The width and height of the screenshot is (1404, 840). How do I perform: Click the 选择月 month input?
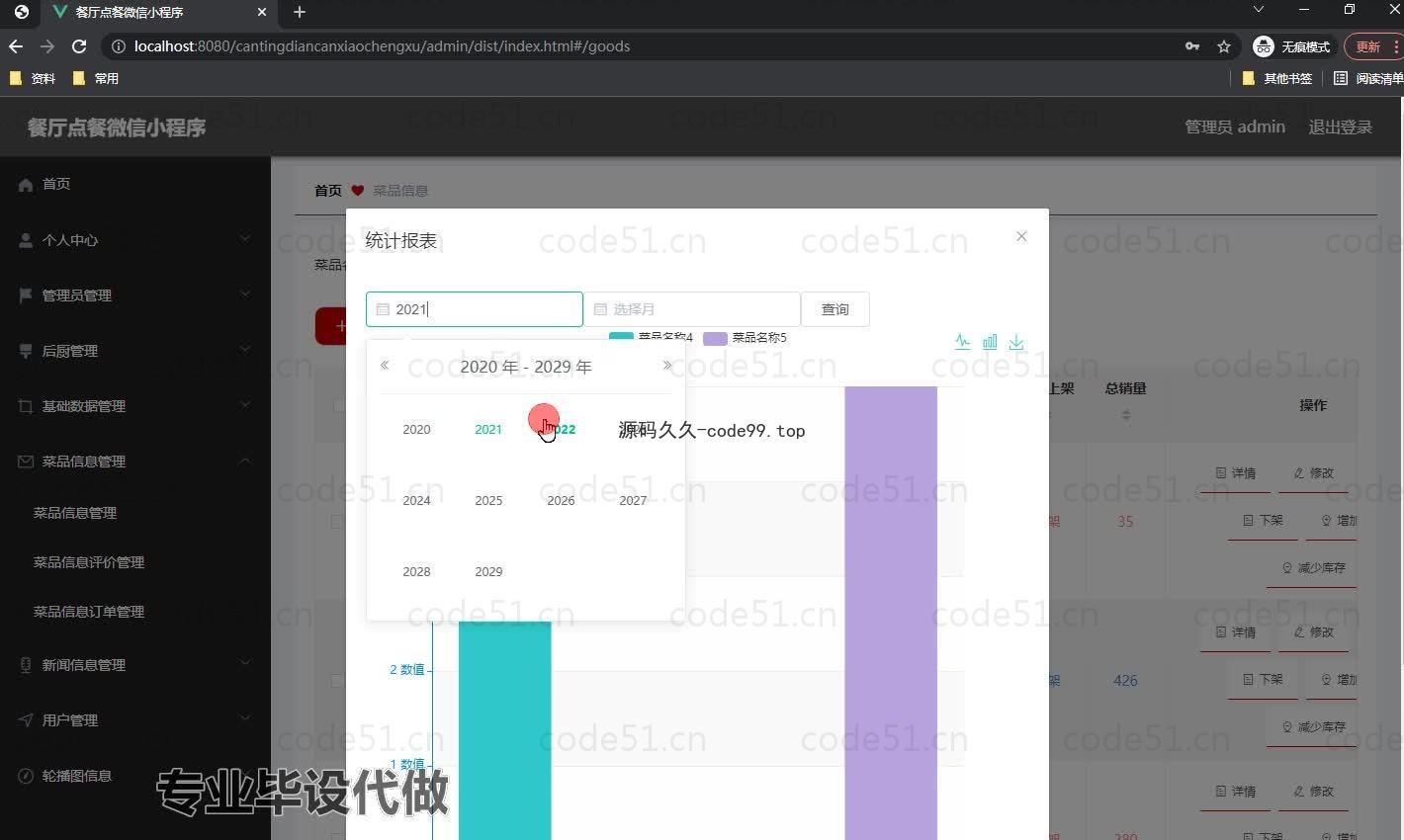point(691,309)
